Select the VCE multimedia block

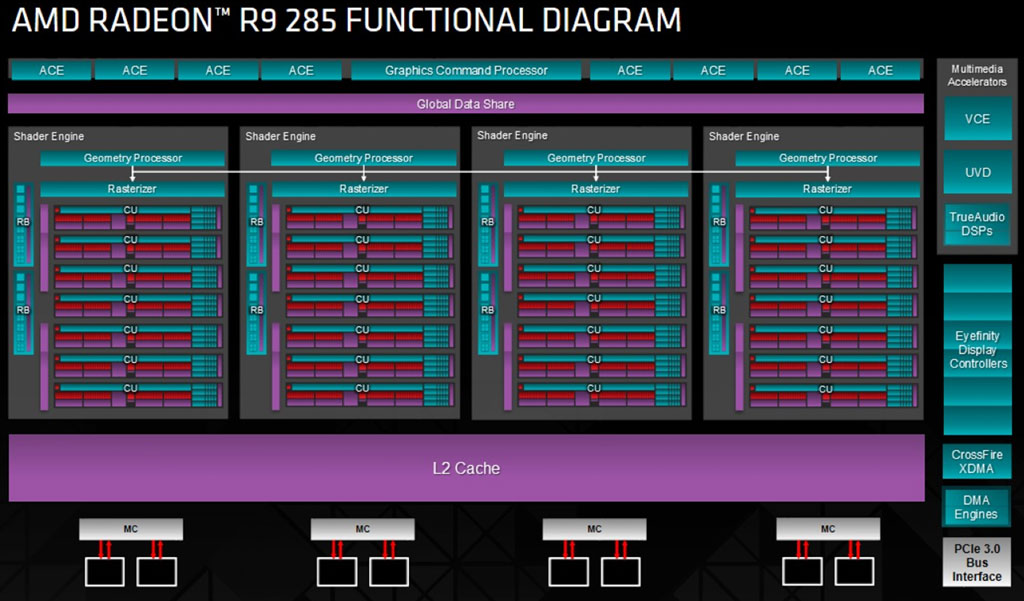[977, 119]
